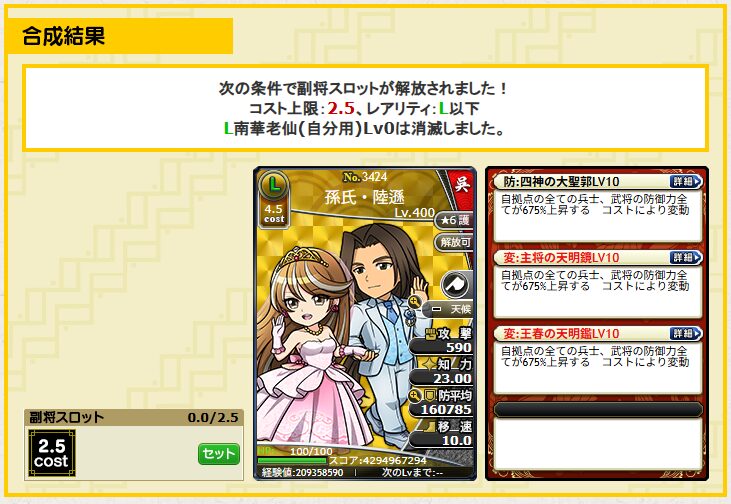Image resolution: width=731 pixels, height=504 pixels.
Task: Click magnifier icon next to 天候
Action: [414, 302]
